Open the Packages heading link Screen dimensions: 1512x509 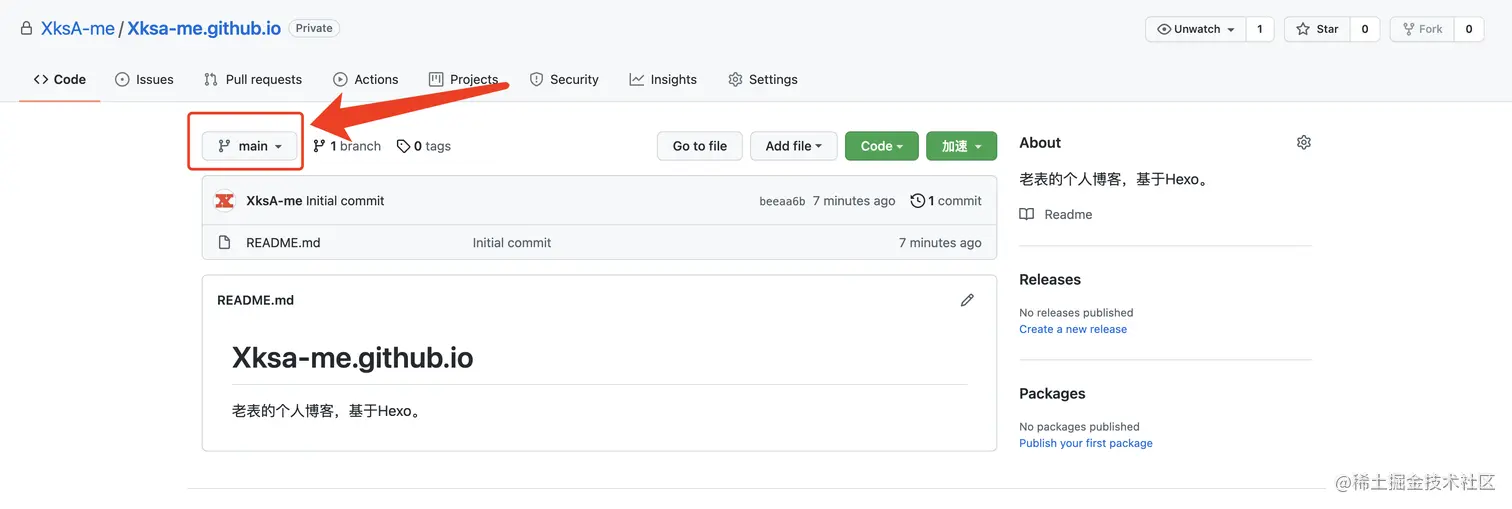click(x=1052, y=394)
